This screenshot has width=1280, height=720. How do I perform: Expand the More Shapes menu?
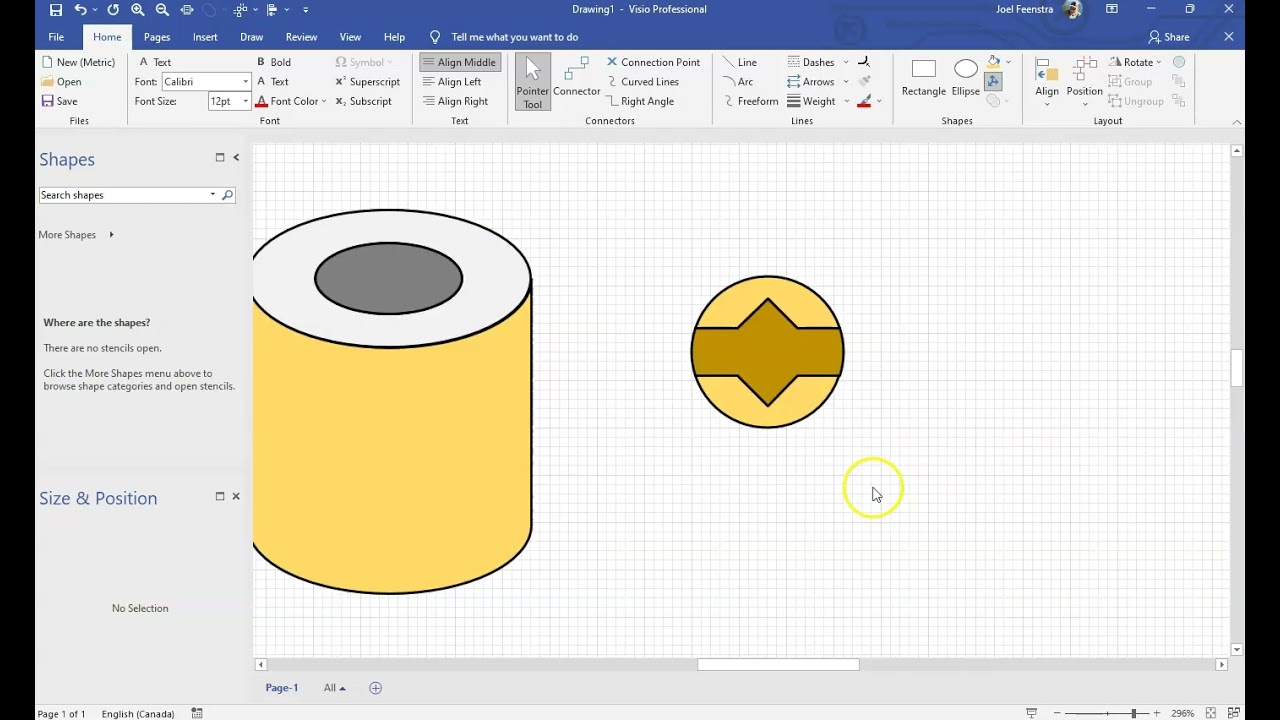tap(76, 235)
